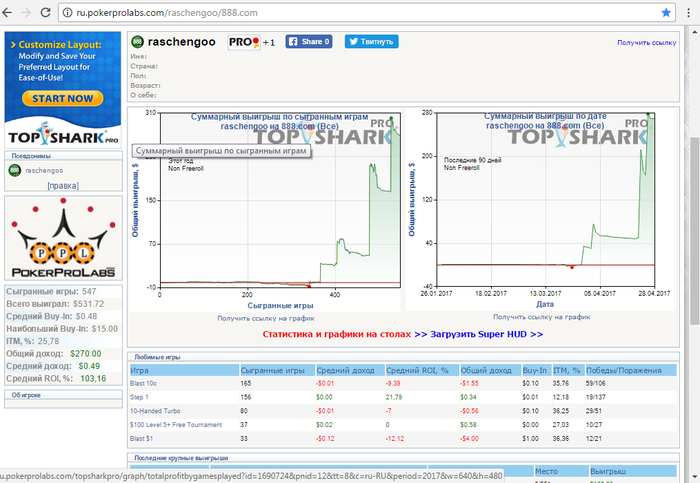
Task: Click the START NOW button in the ad
Action: [x=62, y=99]
